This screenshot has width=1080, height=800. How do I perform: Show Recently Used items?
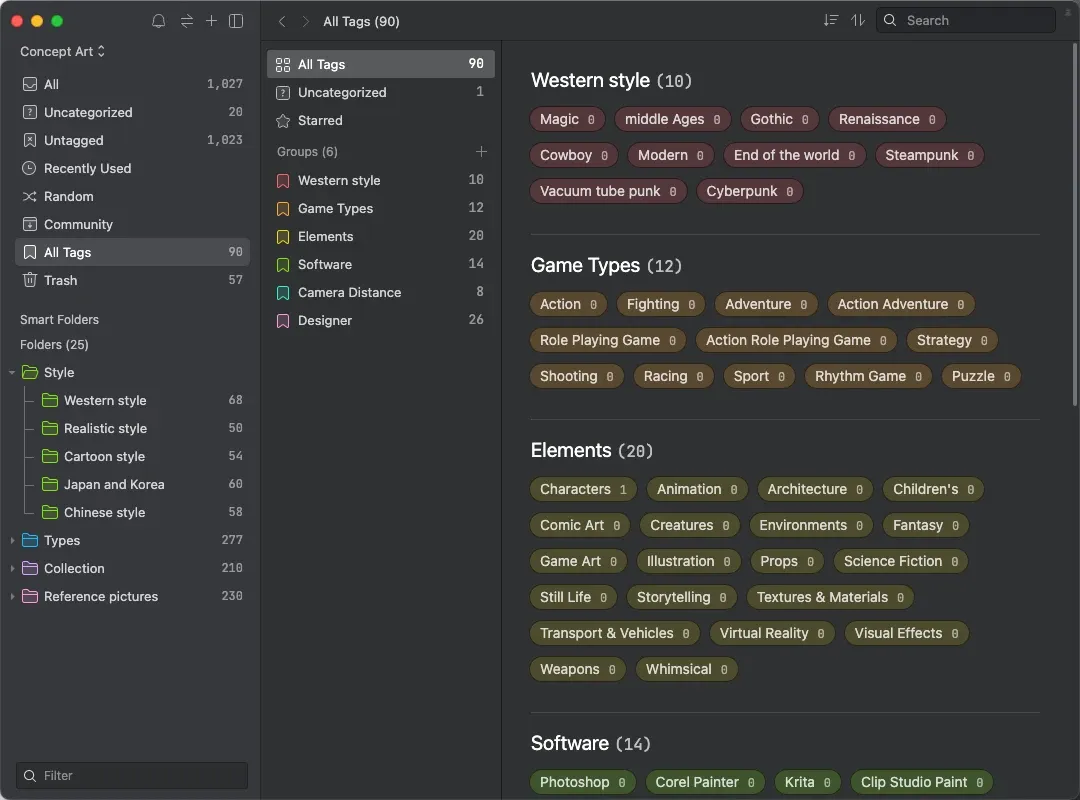click(x=132, y=168)
